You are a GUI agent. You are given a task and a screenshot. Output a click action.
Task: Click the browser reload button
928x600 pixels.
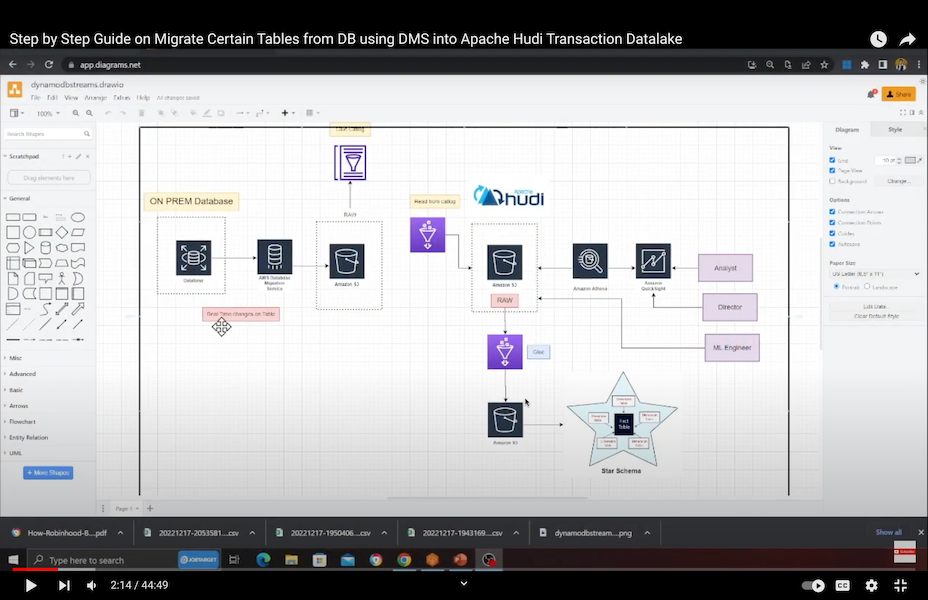coord(48,65)
